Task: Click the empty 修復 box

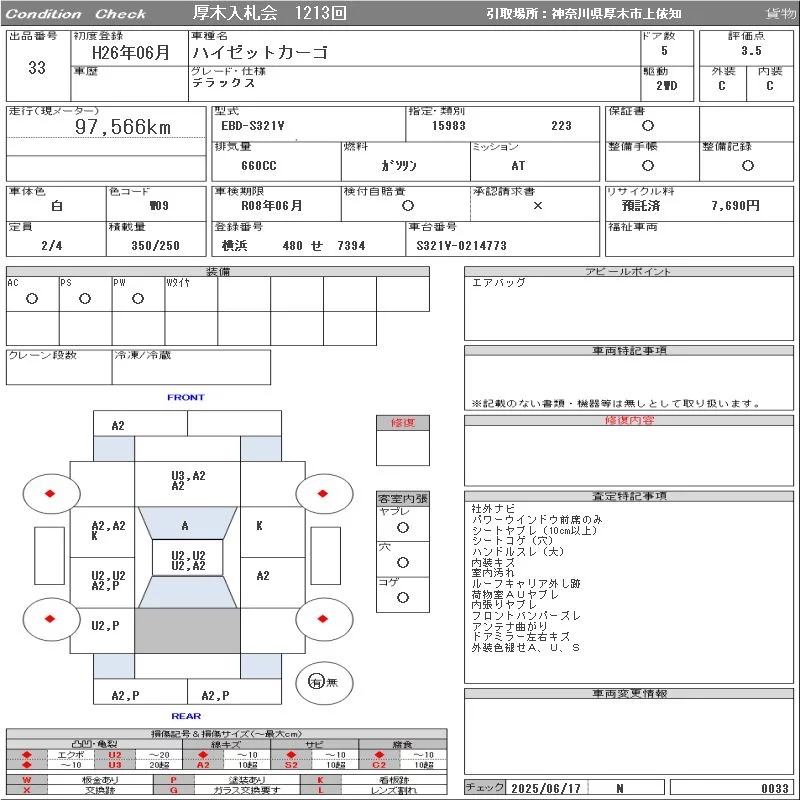Action: click(x=403, y=448)
